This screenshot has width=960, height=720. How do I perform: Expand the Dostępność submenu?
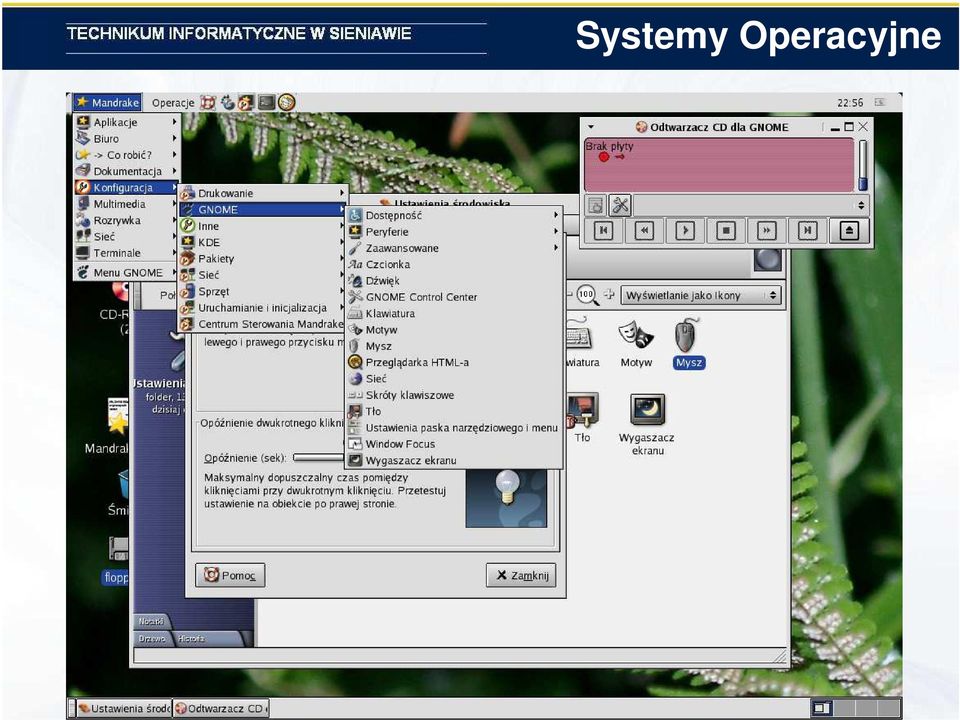pyautogui.click(x=454, y=216)
